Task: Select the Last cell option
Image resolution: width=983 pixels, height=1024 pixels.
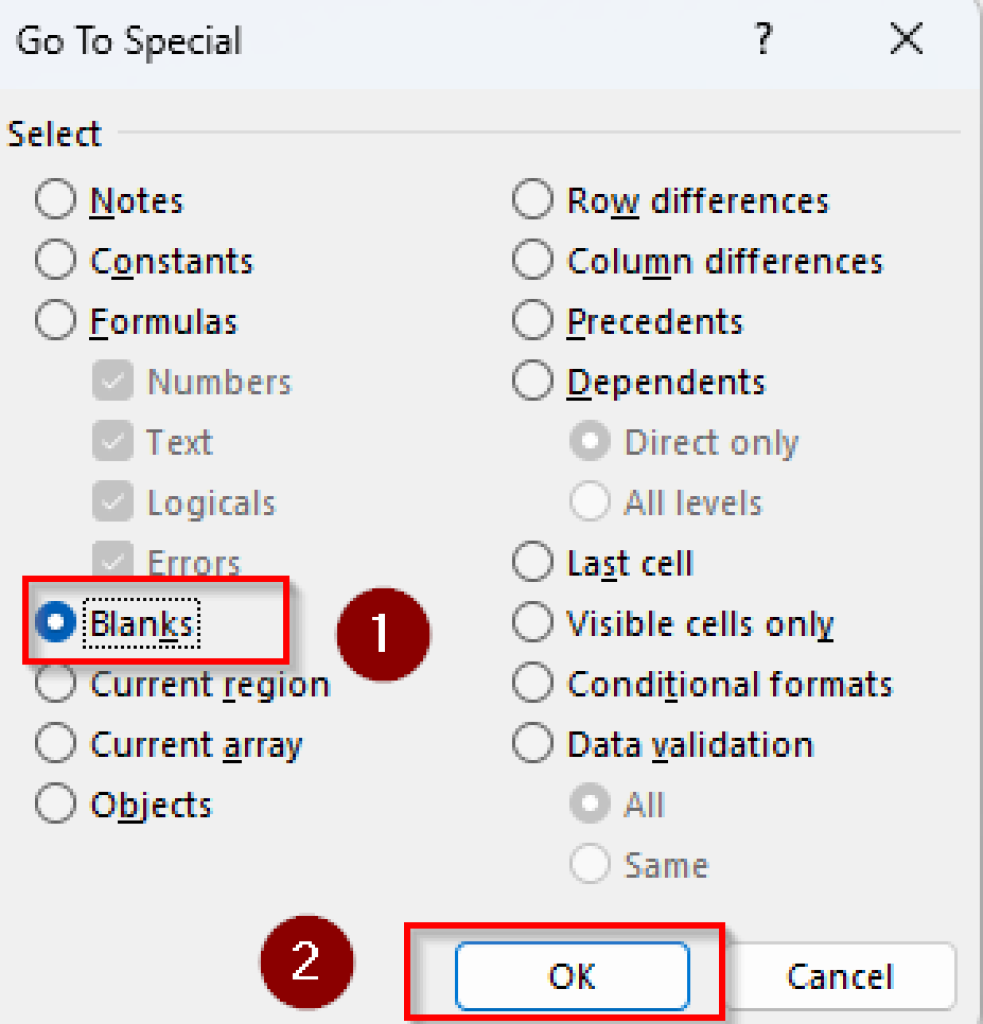Action: [532, 562]
